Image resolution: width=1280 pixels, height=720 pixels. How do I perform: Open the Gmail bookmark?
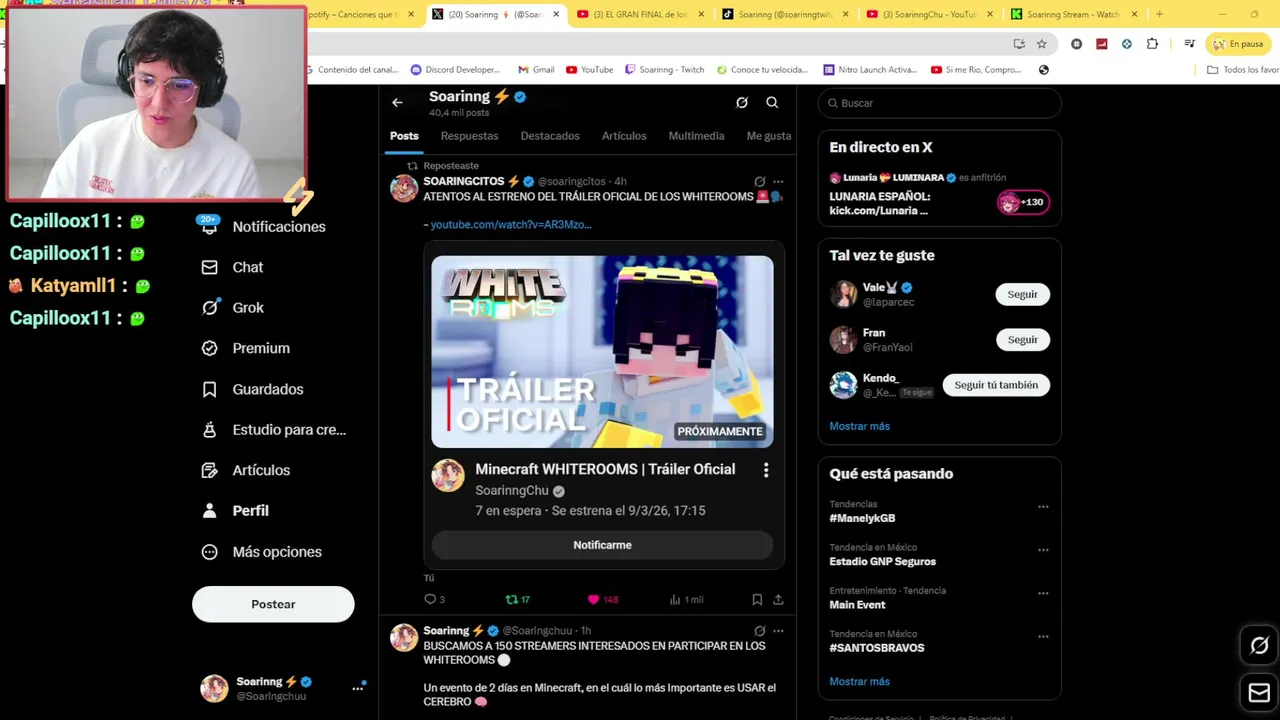coord(536,70)
